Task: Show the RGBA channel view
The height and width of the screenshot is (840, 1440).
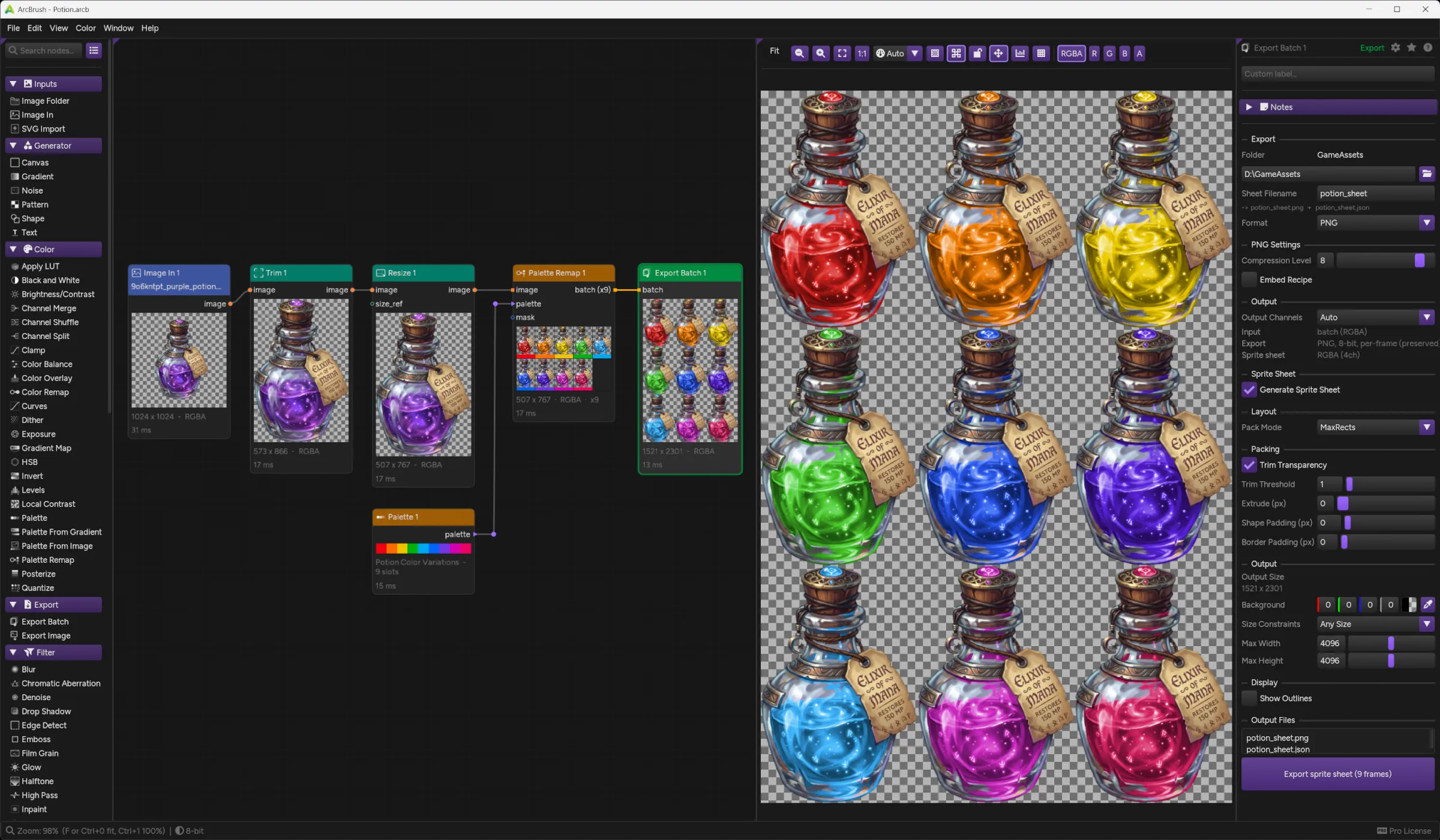Action: (x=1071, y=53)
